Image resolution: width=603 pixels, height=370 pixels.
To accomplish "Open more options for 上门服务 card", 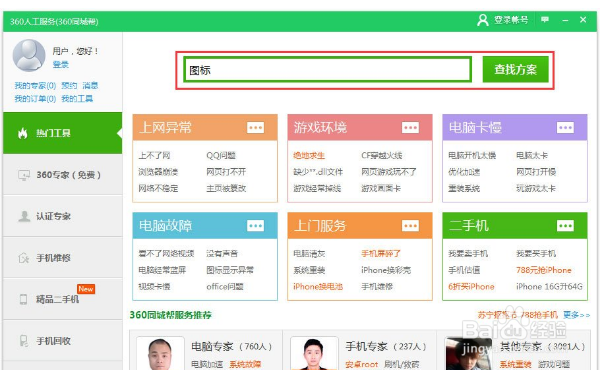I will [410, 225].
